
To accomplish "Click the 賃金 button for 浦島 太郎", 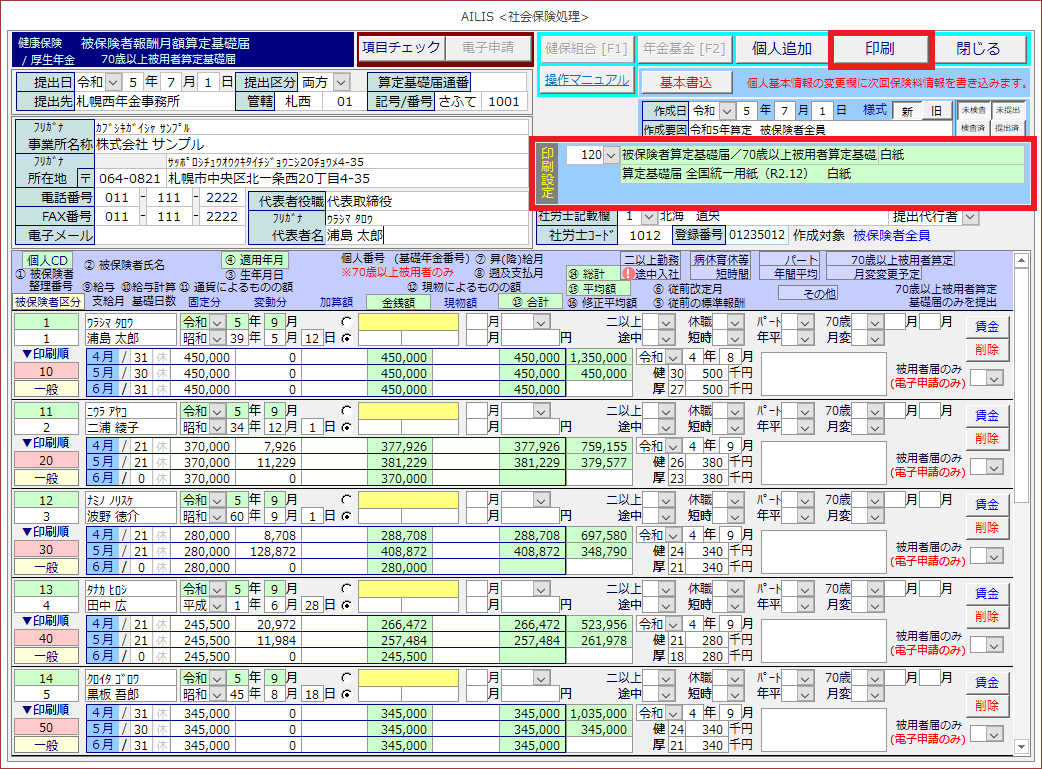I will coord(987,327).
